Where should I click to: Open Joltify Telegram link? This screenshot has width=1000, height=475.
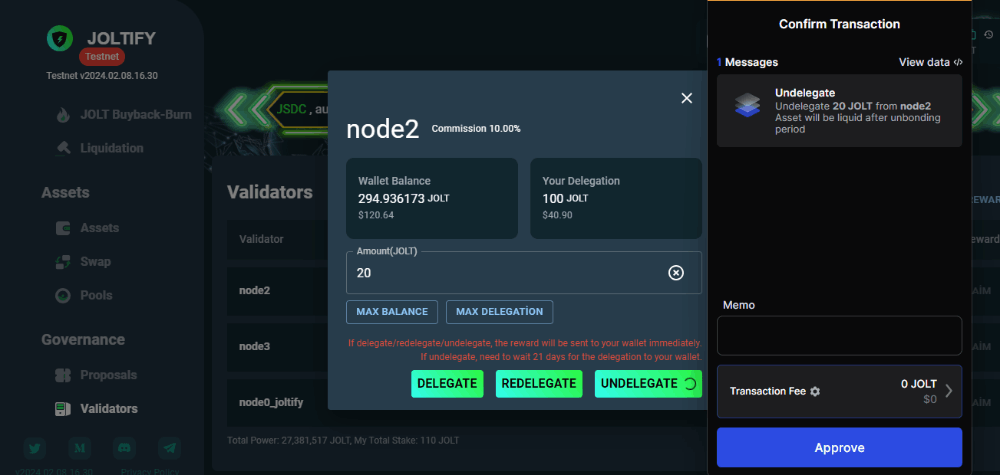click(x=170, y=448)
